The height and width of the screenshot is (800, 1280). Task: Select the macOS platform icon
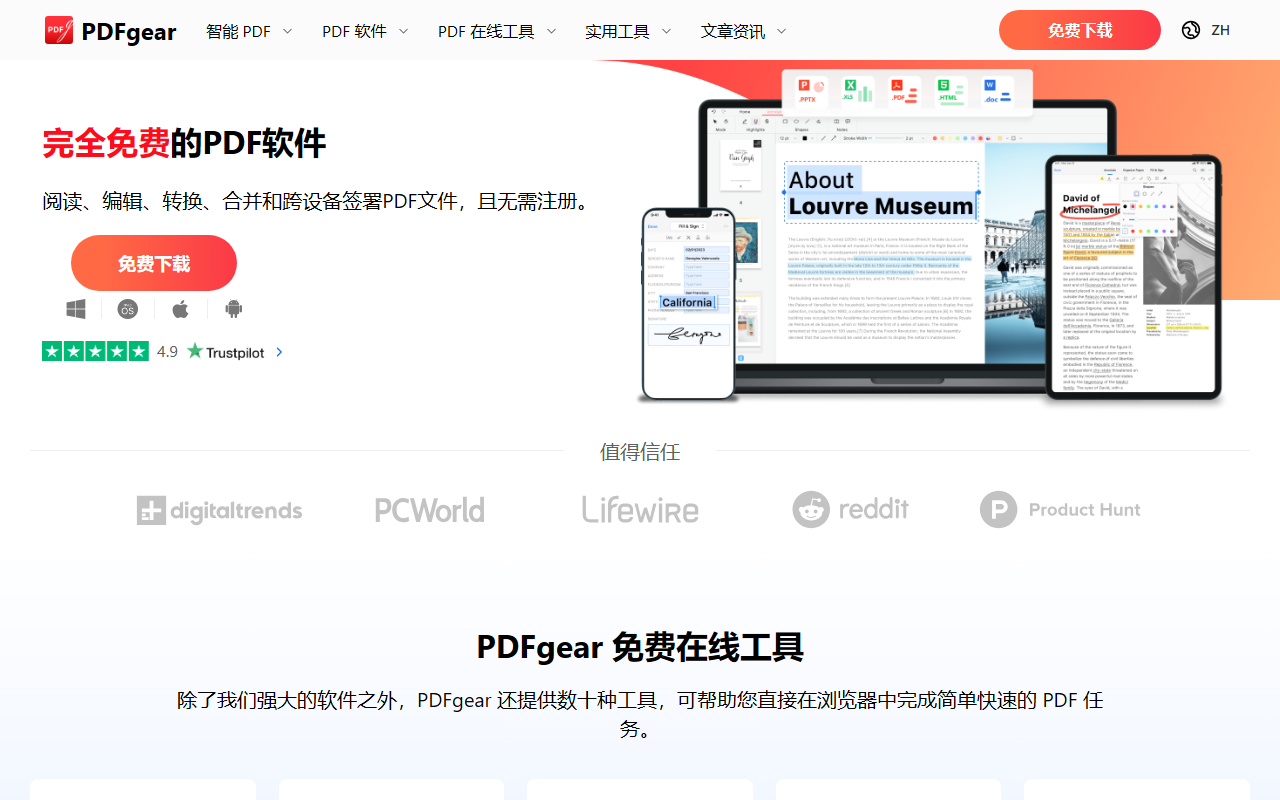[x=127, y=309]
